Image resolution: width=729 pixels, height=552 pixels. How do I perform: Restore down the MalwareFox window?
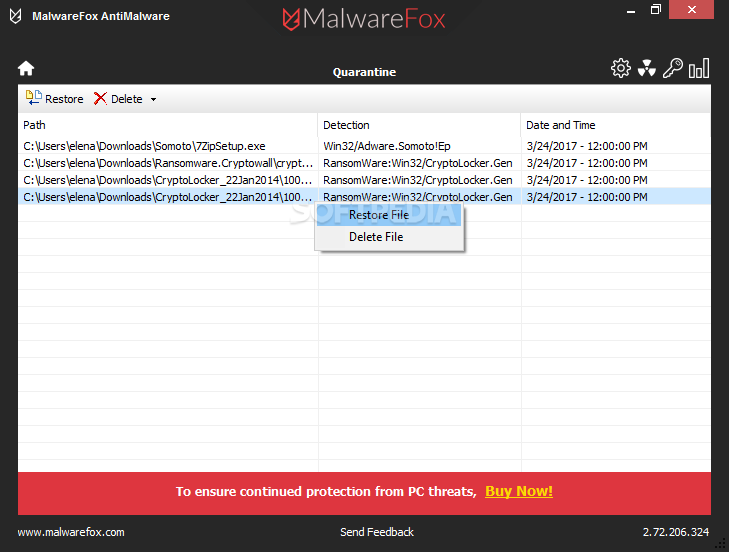coord(656,9)
